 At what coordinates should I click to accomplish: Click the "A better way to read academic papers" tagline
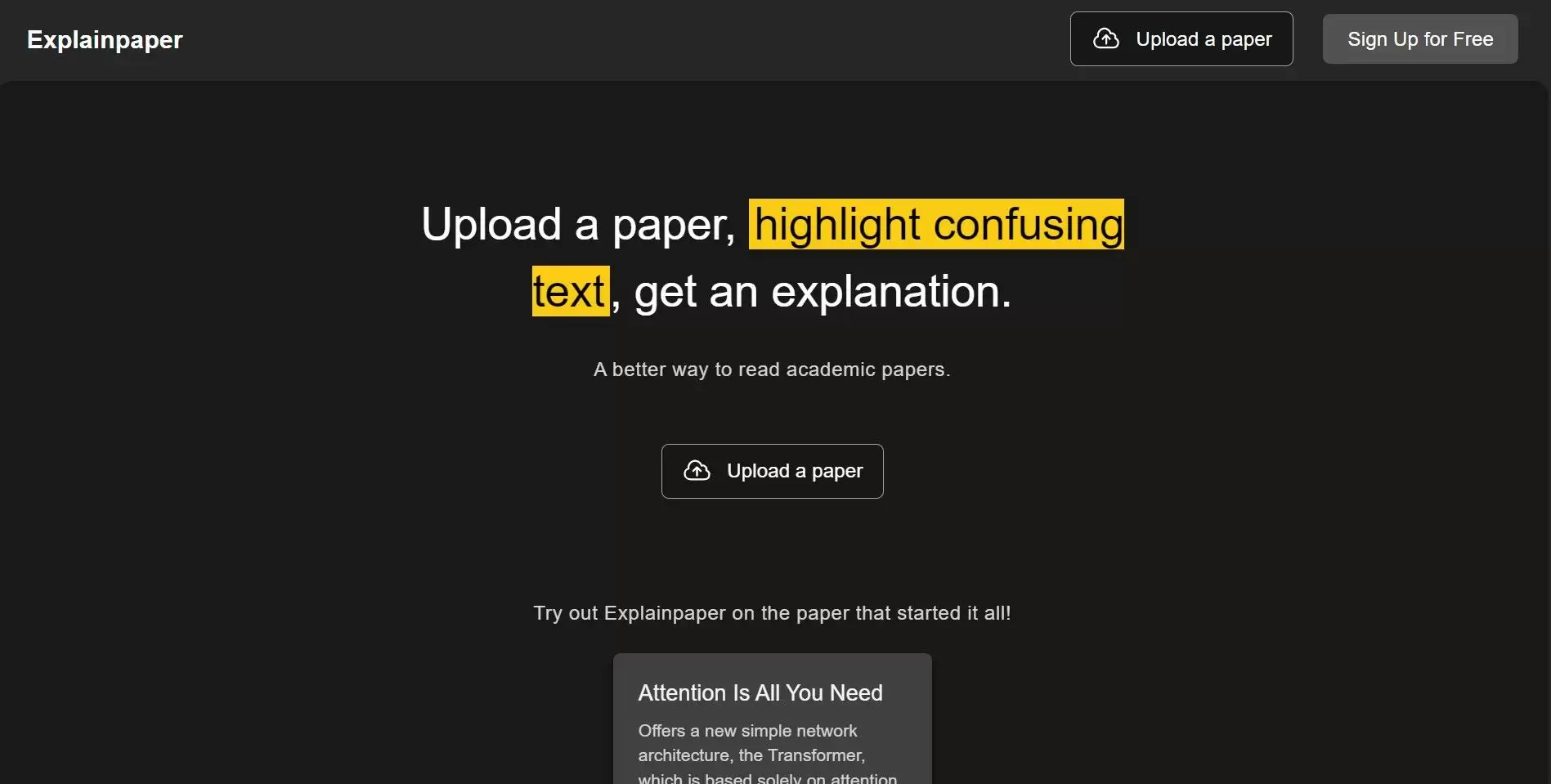coord(771,370)
